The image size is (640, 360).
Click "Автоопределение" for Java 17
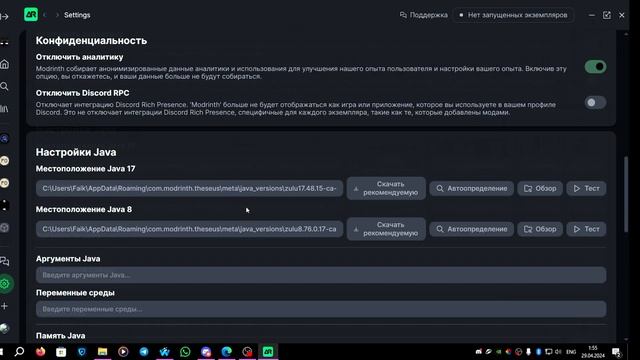[471, 188]
